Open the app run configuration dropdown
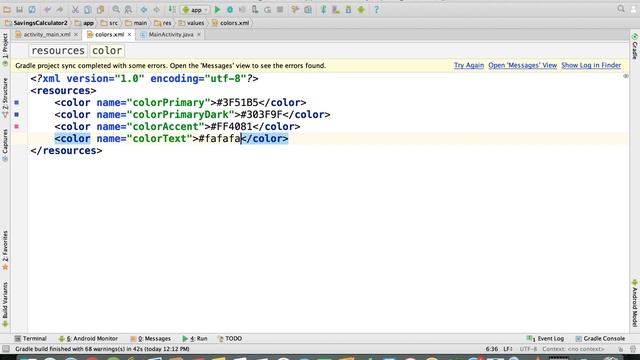Screen dimensions: 640x360 tap(195, 10)
